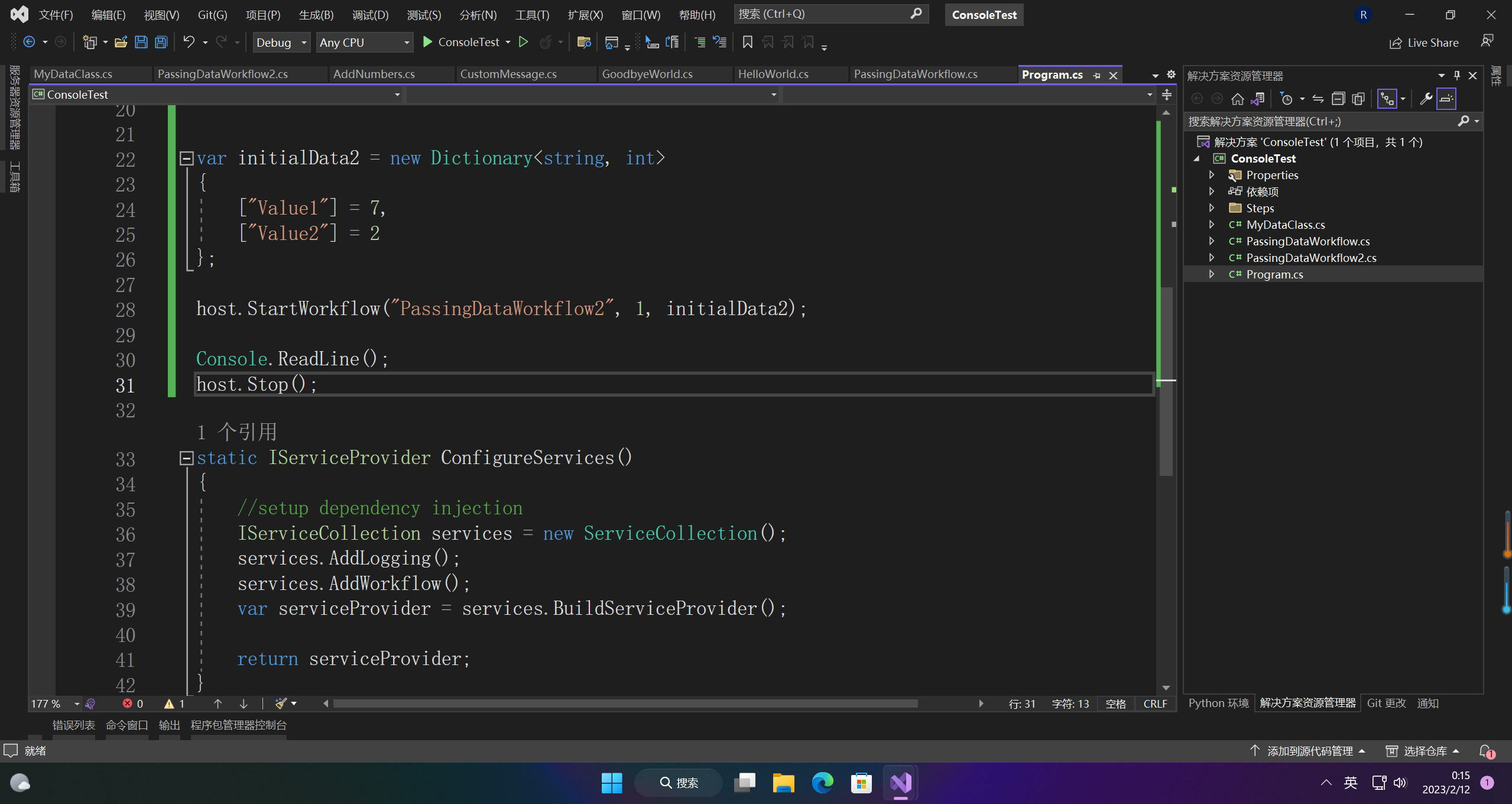Toggle the preview selected items button
1512x804 pixels.
tap(1446, 99)
